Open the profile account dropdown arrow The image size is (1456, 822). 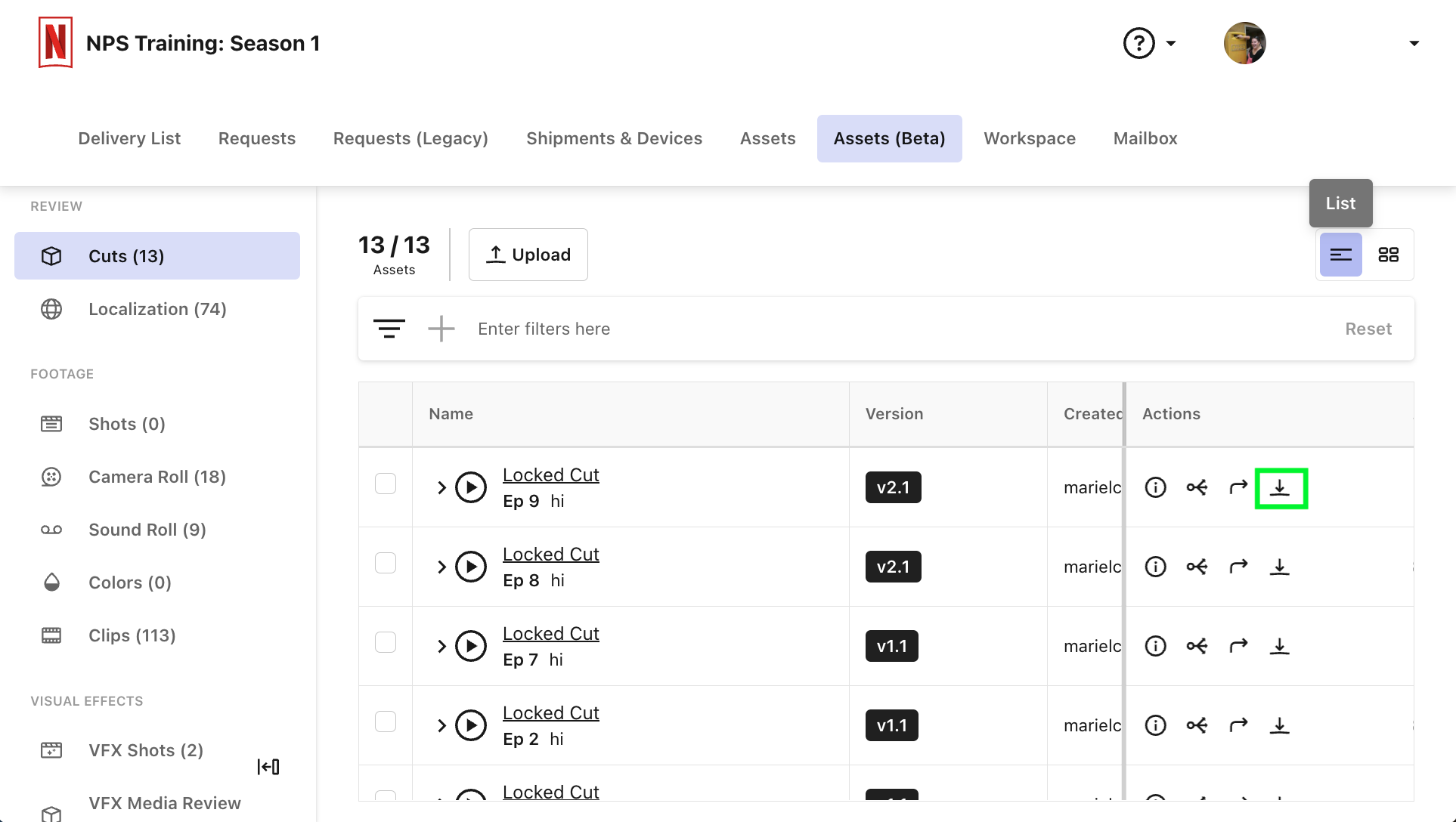(1414, 43)
